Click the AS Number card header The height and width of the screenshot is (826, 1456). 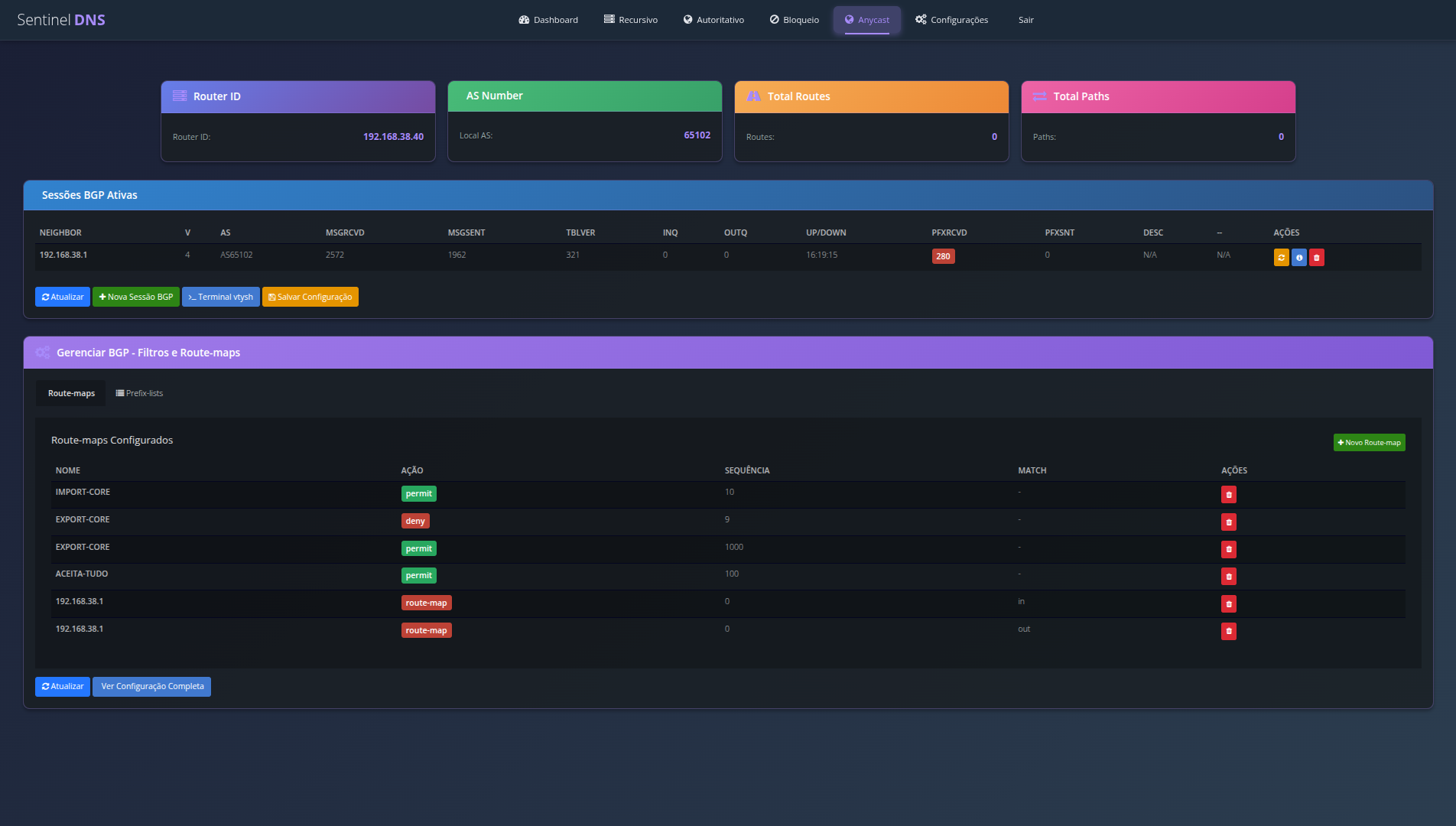[x=585, y=96]
